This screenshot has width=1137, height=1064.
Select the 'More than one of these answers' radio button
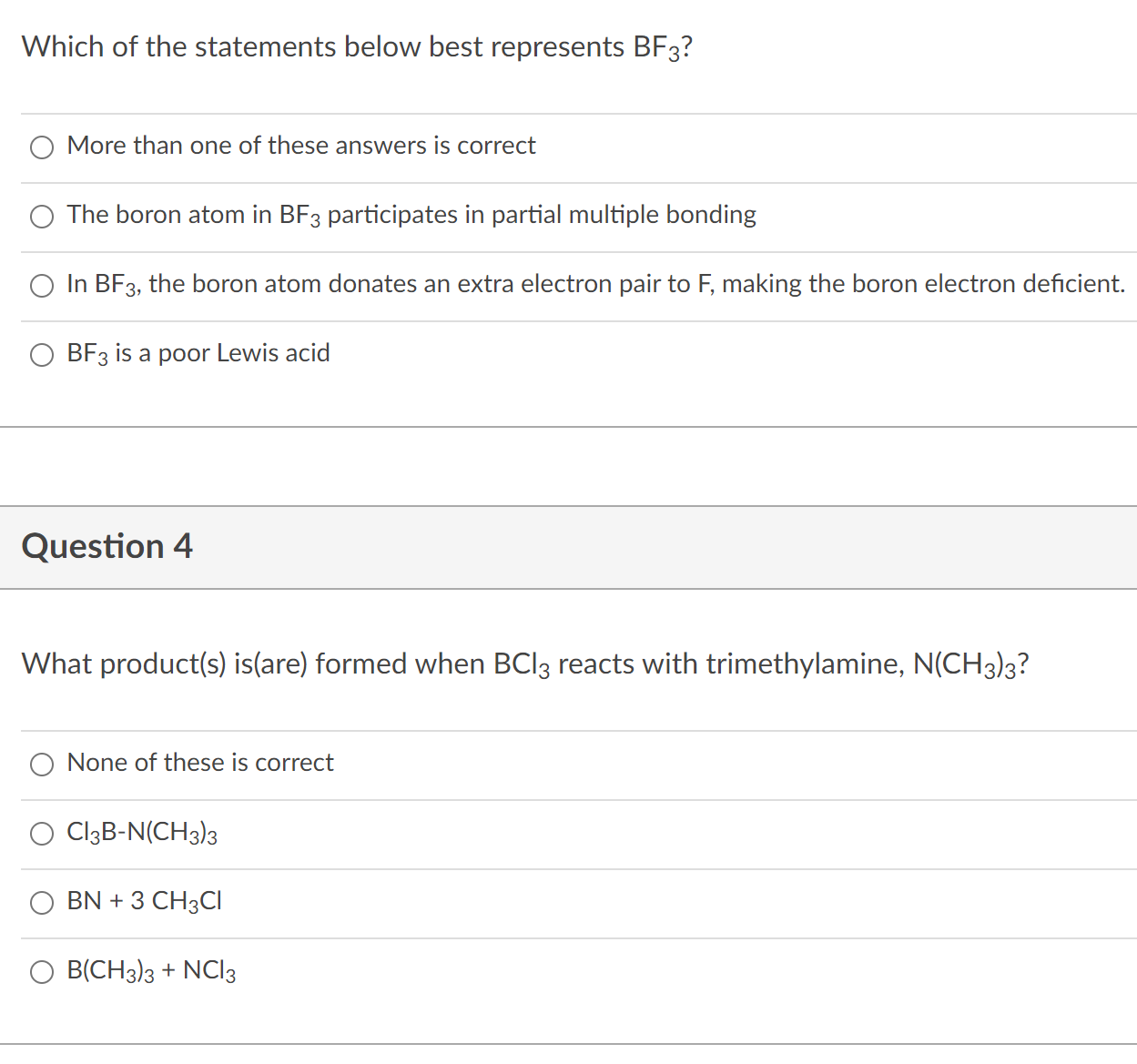[x=42, y=147]
